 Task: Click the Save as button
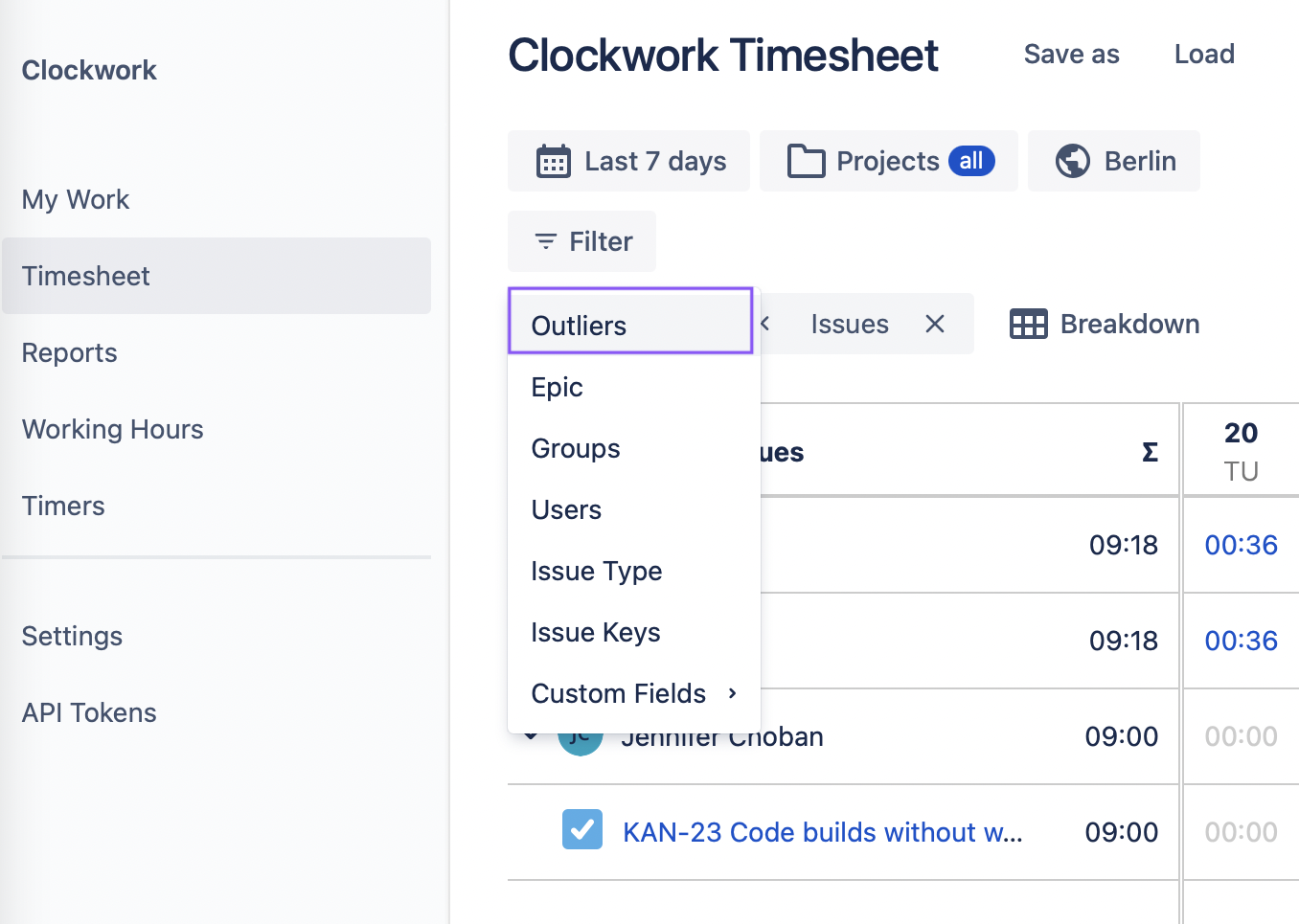click(1071, 55)
